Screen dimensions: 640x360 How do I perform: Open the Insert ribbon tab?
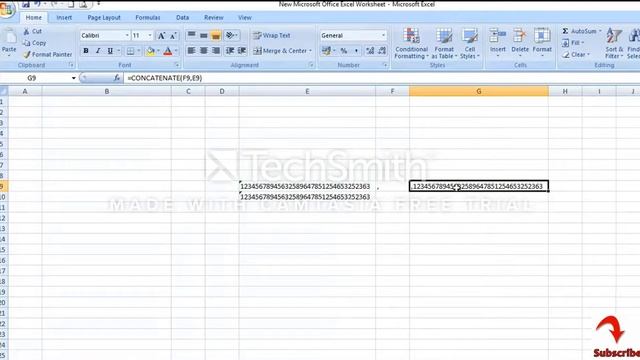(x=64, y=18)
